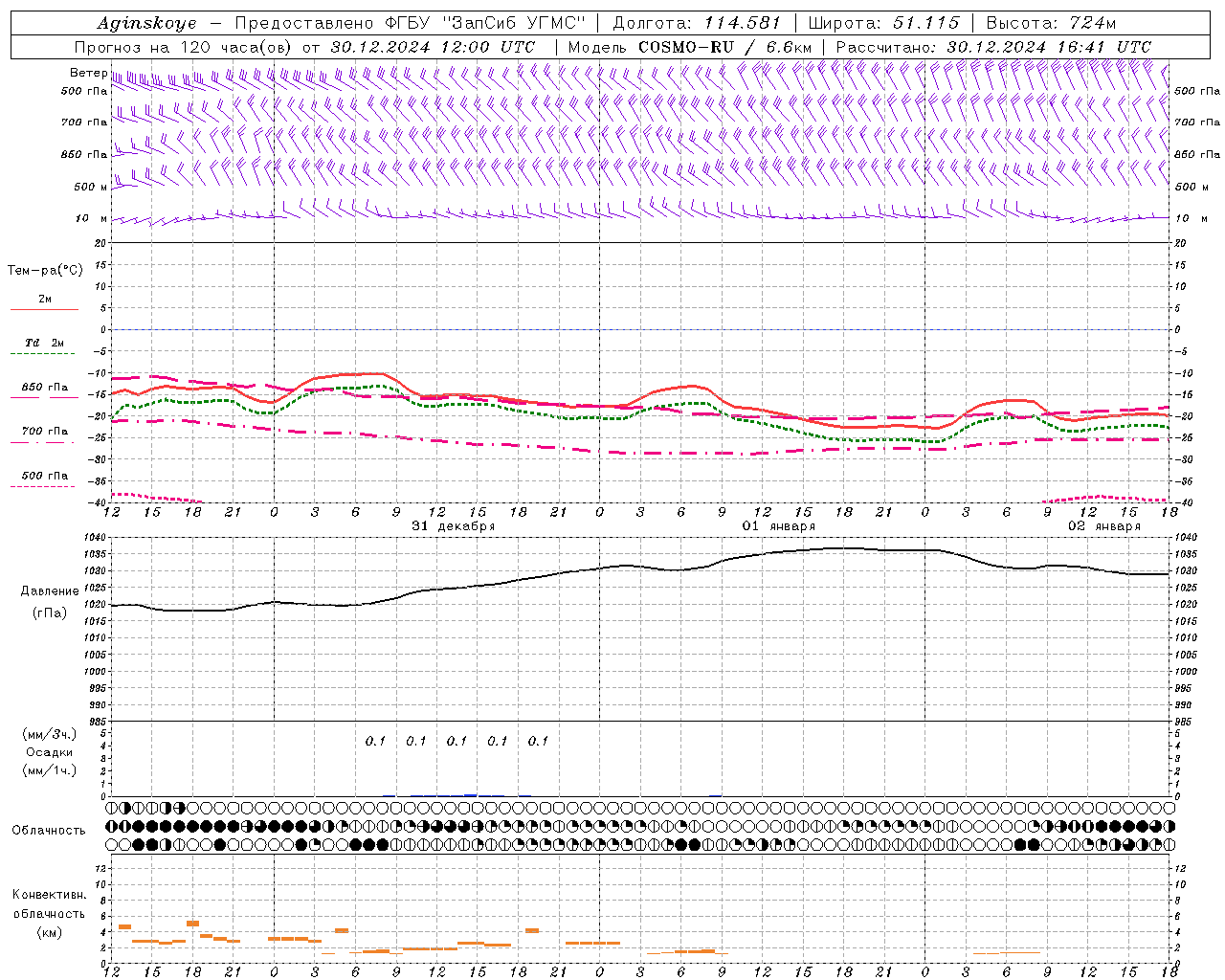Click the 'Высота: 724м' header field

click(x=1051, y=23)
